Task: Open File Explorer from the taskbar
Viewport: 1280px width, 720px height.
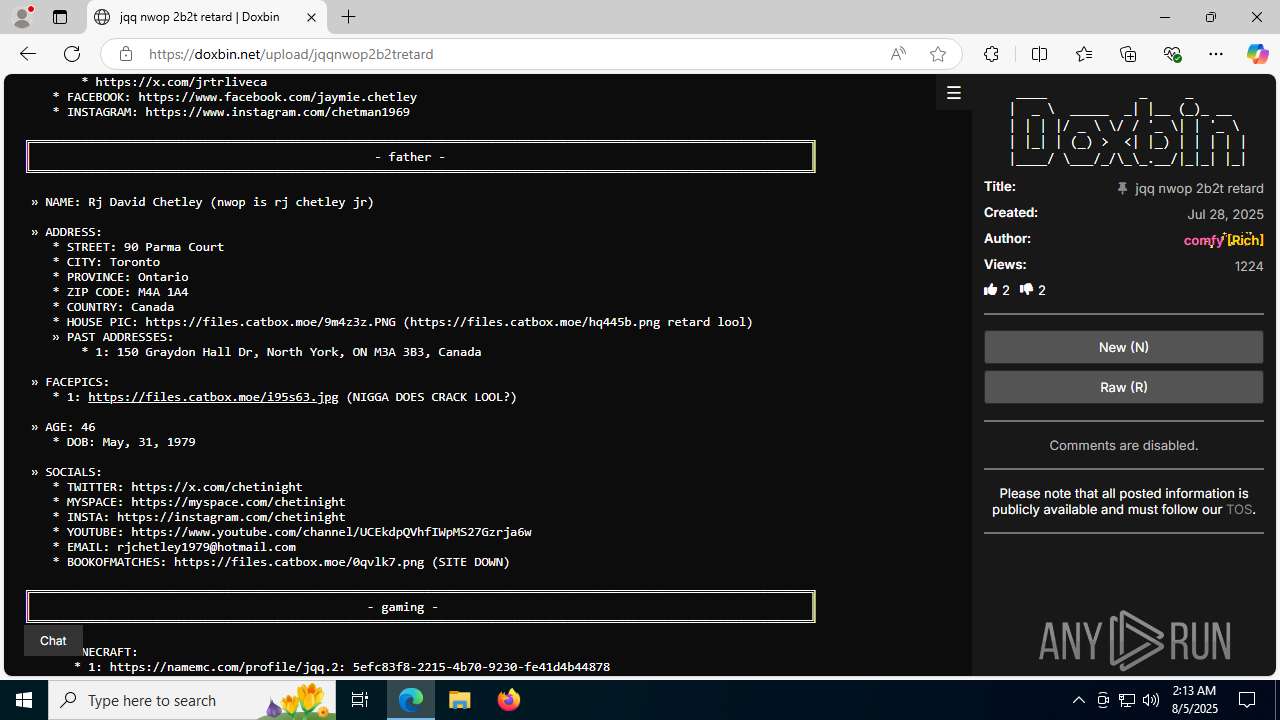Action: coord(460,700)
